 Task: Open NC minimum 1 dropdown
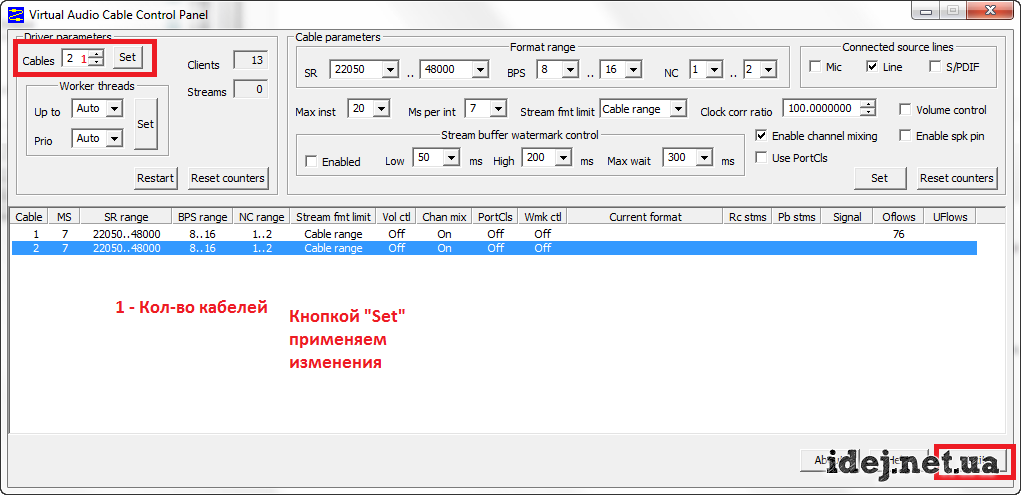pos(715,69)
